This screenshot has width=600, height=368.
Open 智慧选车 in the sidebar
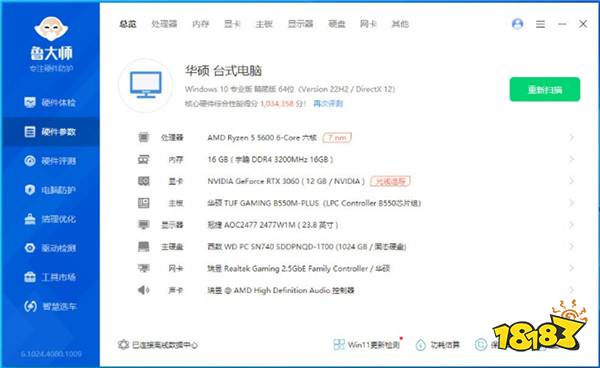point(50,306)
